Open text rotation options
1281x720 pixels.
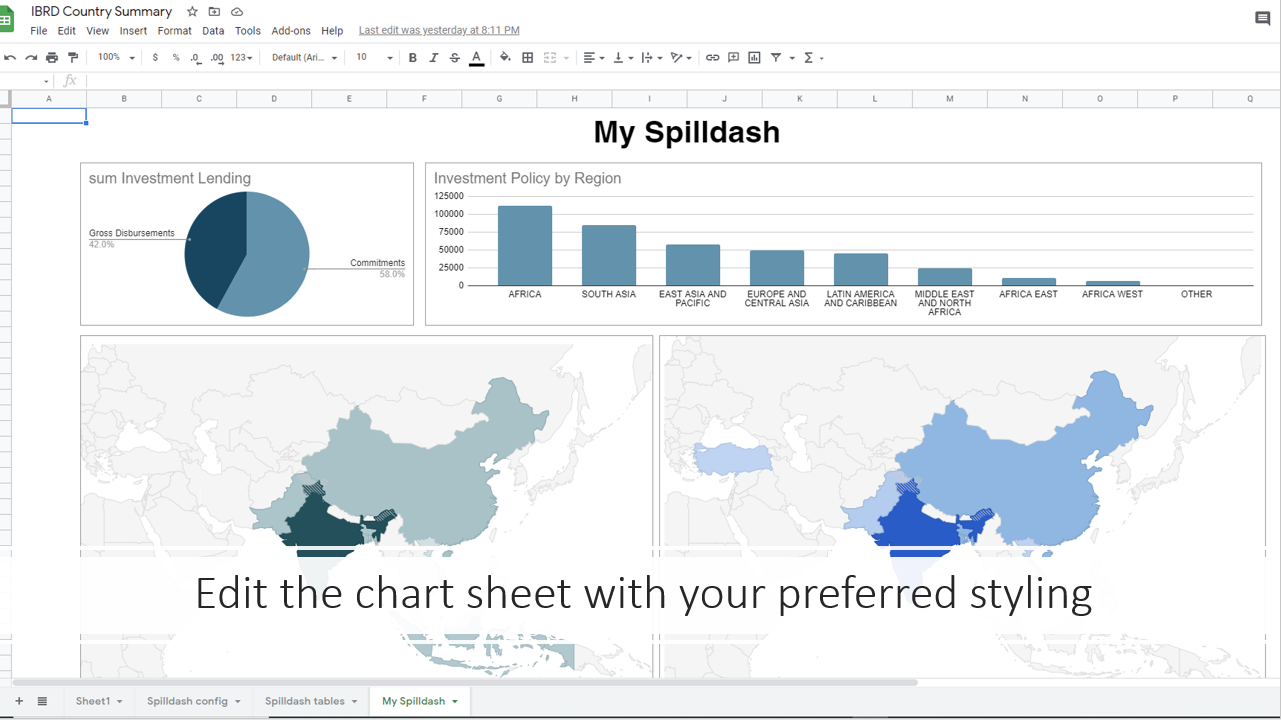681,58
